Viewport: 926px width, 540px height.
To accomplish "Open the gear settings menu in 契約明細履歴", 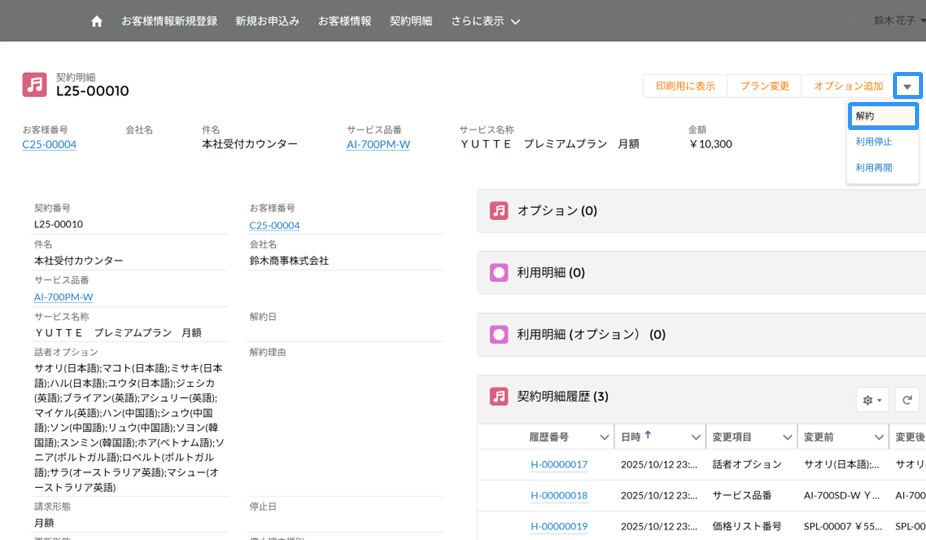I will [872, 400].
